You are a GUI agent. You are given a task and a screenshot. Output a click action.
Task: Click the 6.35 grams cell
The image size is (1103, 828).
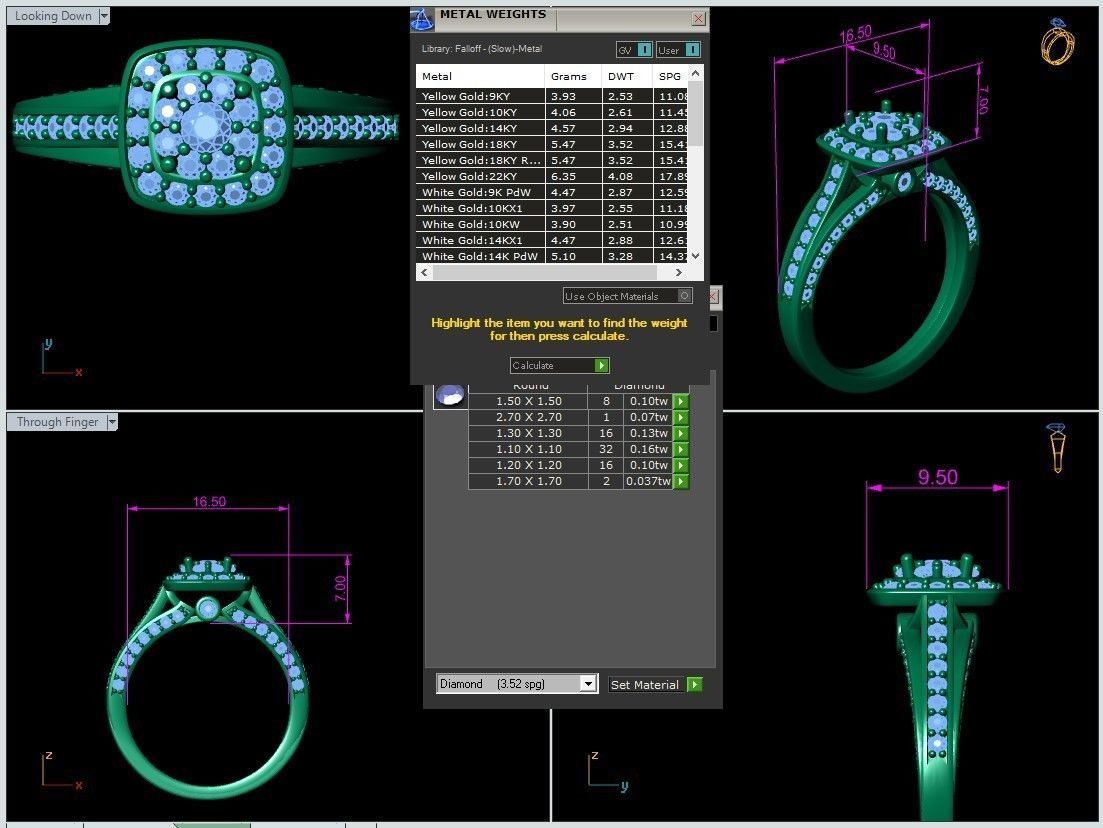(x=573, y=177)
